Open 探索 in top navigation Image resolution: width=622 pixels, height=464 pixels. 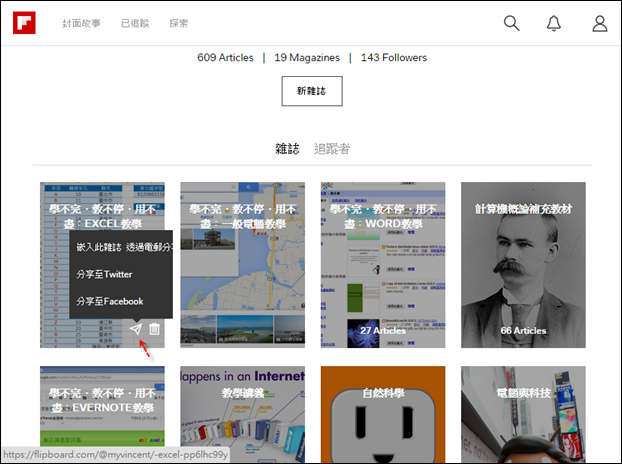179,23
